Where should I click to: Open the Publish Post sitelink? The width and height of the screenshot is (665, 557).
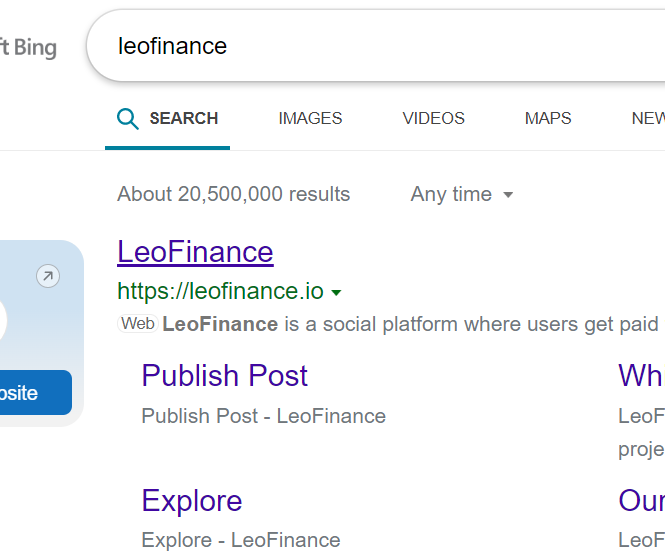[x=224, y=376]
